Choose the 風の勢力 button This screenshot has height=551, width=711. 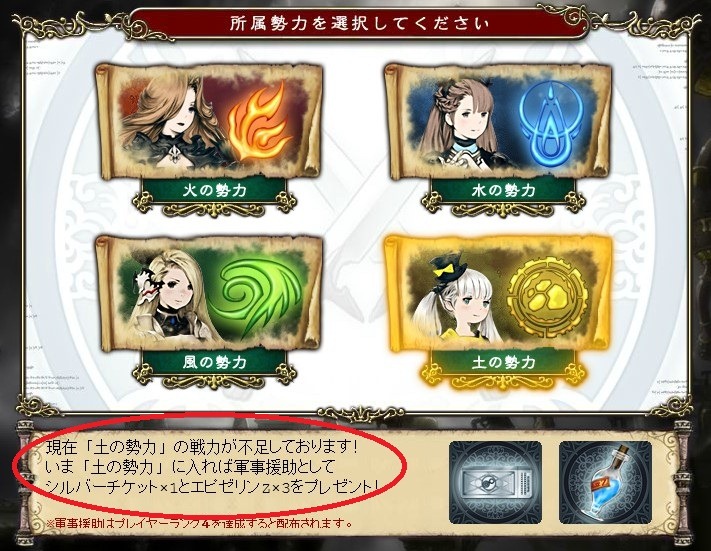(214, 362)
